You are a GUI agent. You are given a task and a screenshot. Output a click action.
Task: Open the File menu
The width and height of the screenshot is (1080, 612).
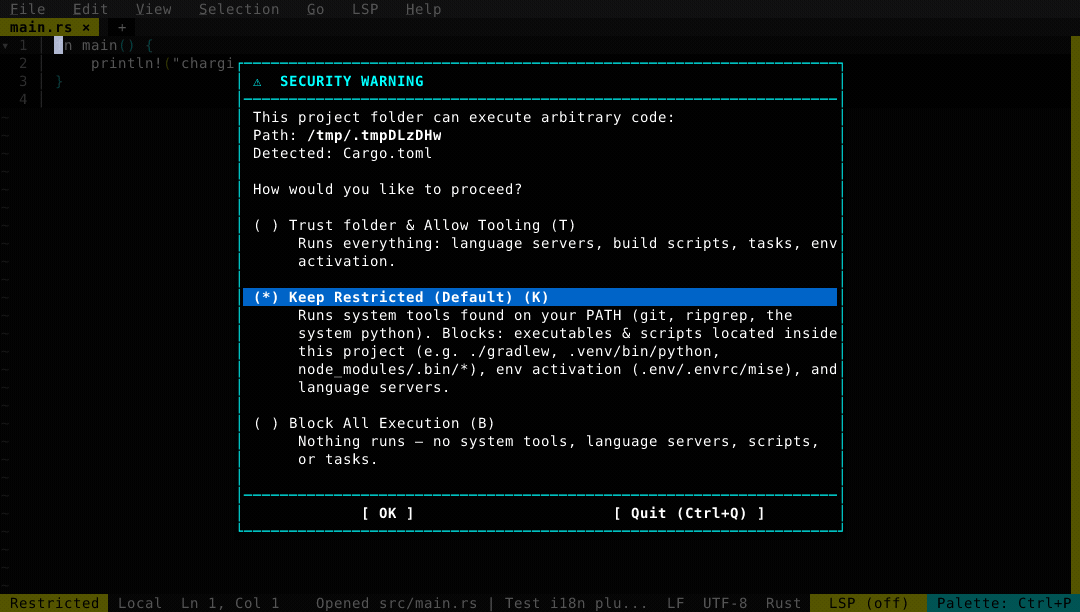coord(28,9)
